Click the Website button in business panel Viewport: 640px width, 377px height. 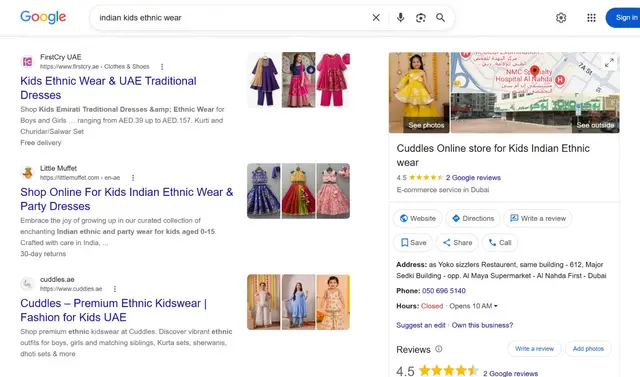click(418, 218)
